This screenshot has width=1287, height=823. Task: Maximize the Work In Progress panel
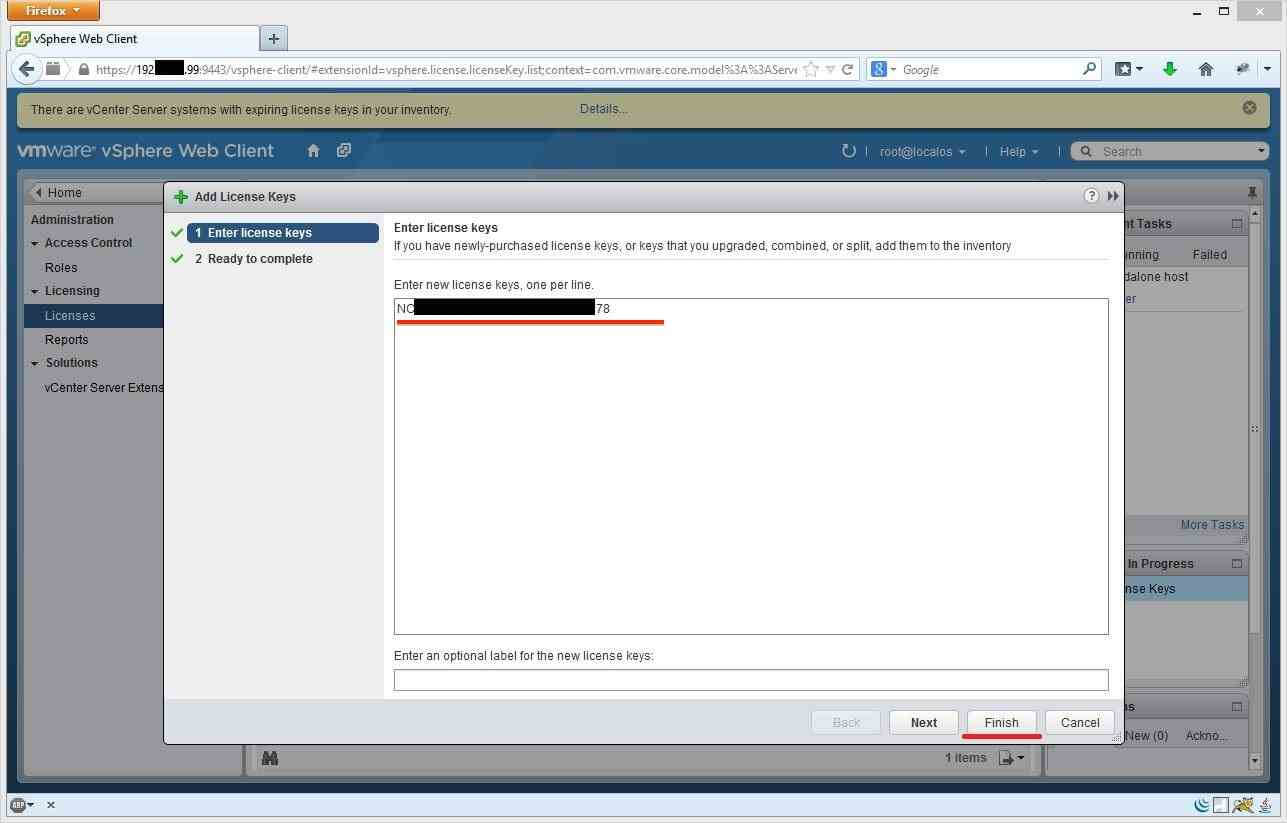pyautogui.click(x=1237, y=563)
